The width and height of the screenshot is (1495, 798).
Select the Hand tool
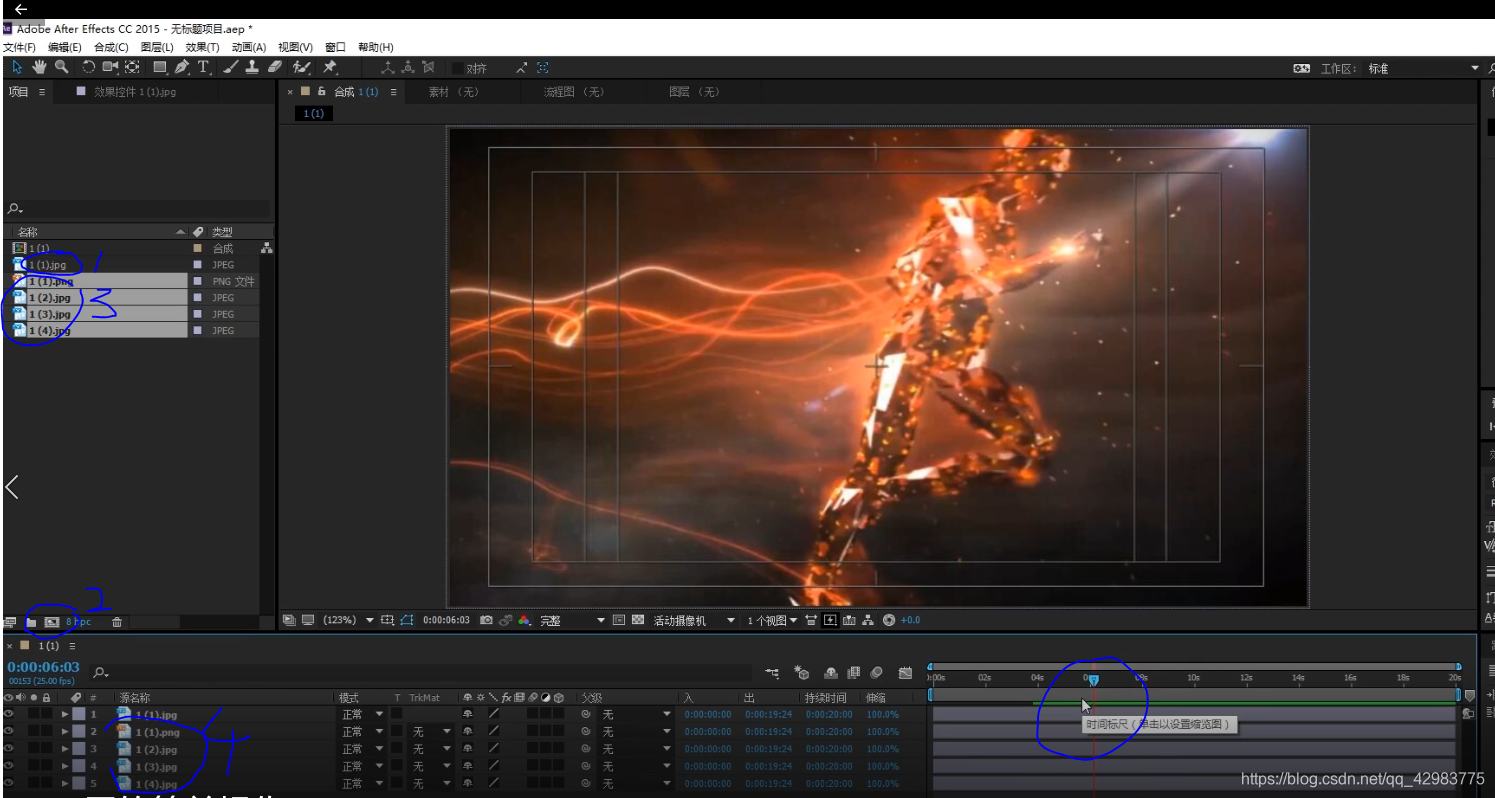tap(40, 67)
